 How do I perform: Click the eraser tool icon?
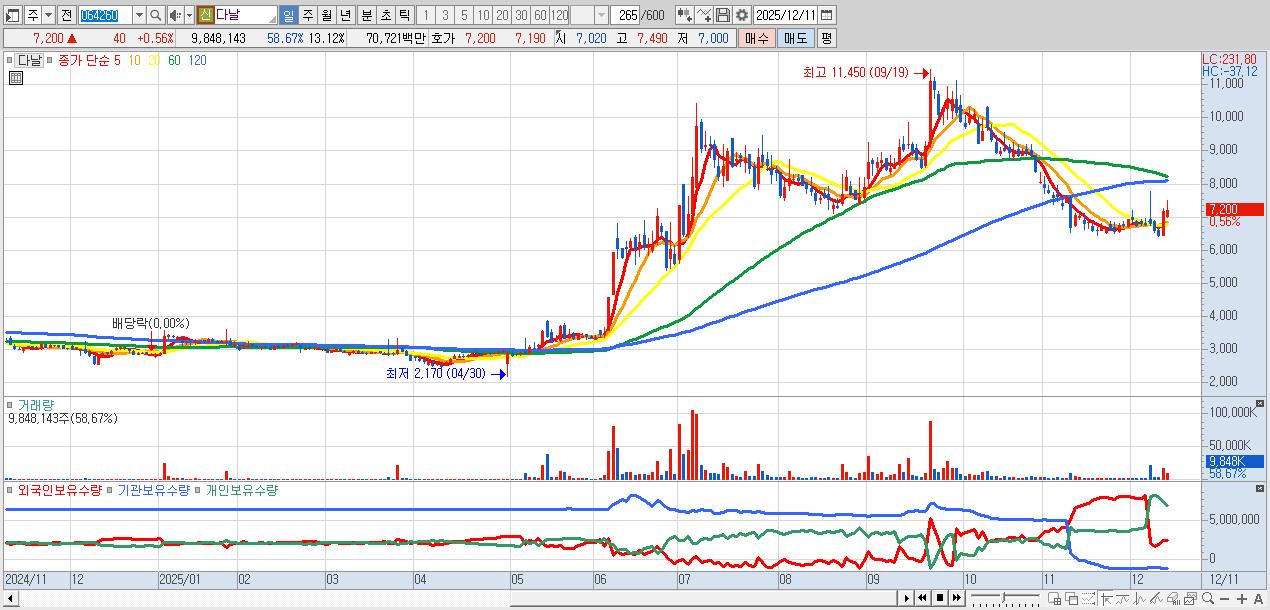tap(1173, 599)
